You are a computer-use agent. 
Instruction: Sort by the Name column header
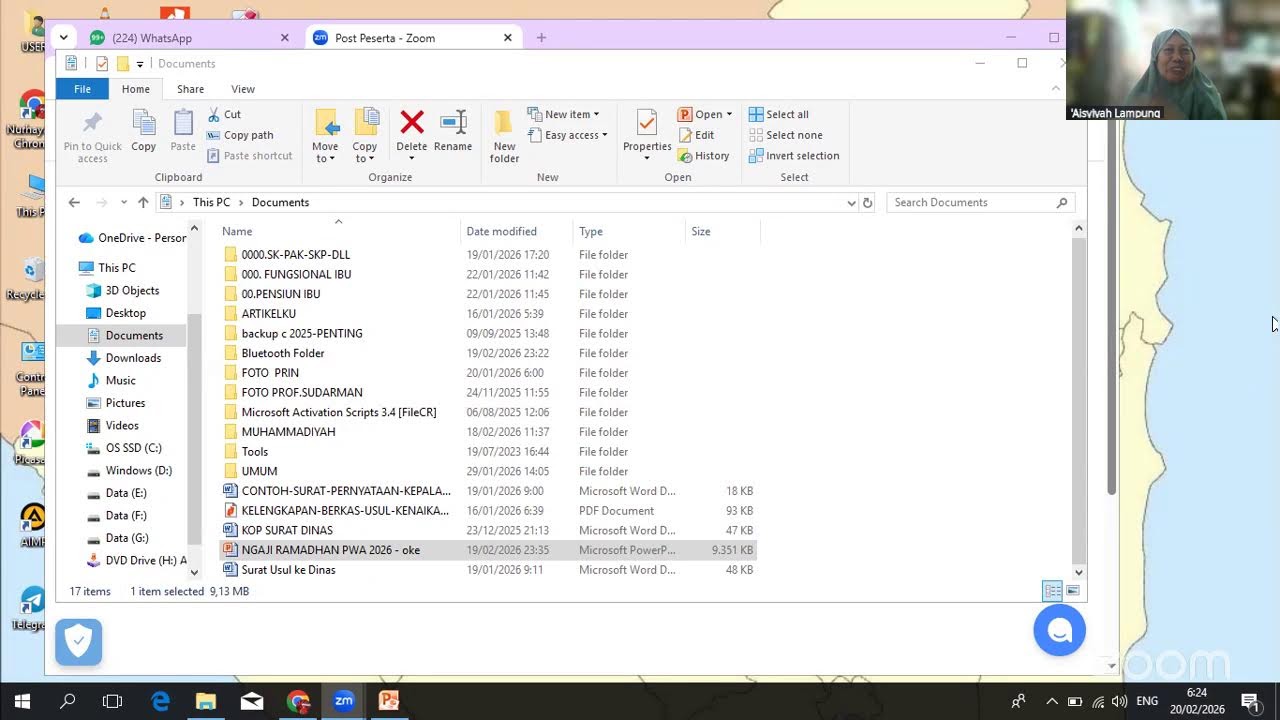click(x=338, y=231)
